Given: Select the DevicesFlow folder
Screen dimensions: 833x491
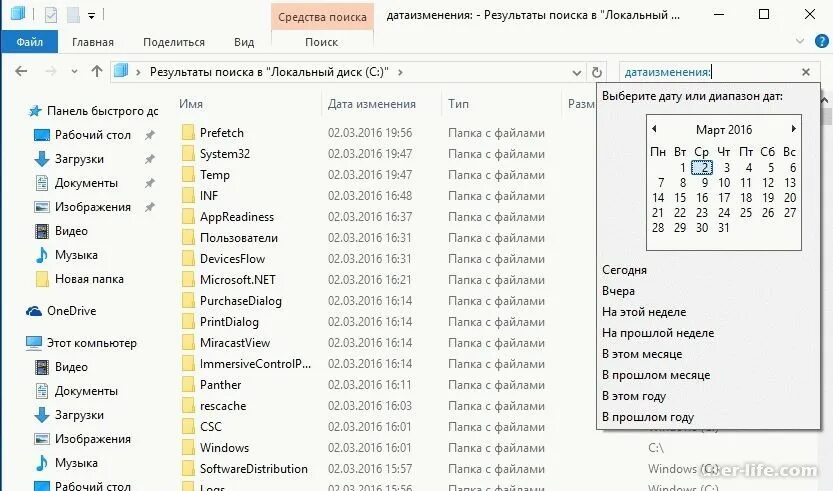Looking at the screenshot, I should pos(232,259).
